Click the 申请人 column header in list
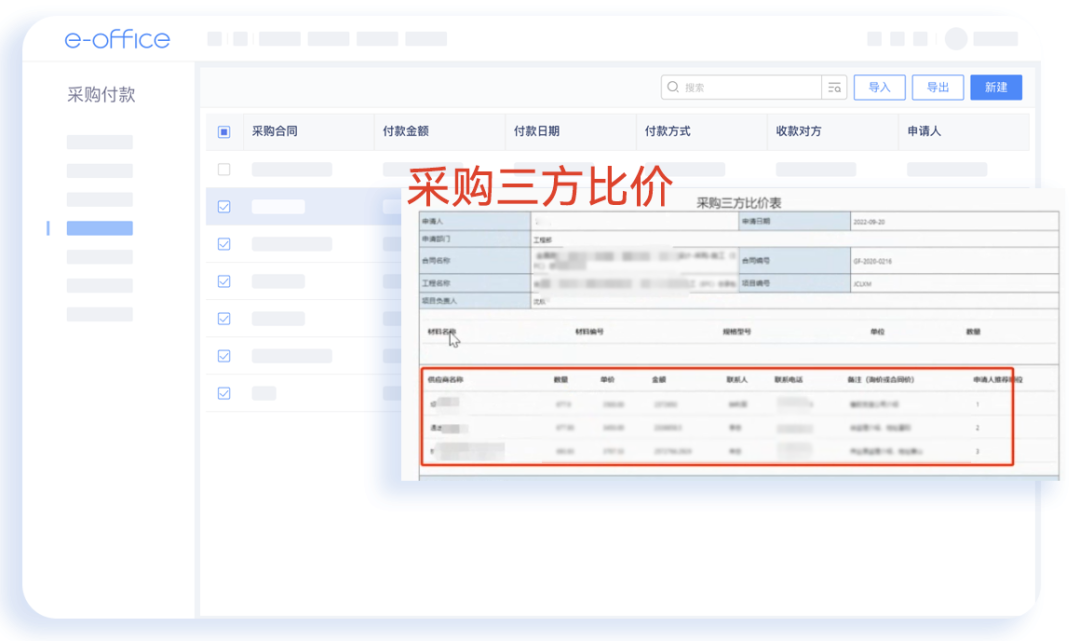The image size is (1080, 641). point(924,131)
